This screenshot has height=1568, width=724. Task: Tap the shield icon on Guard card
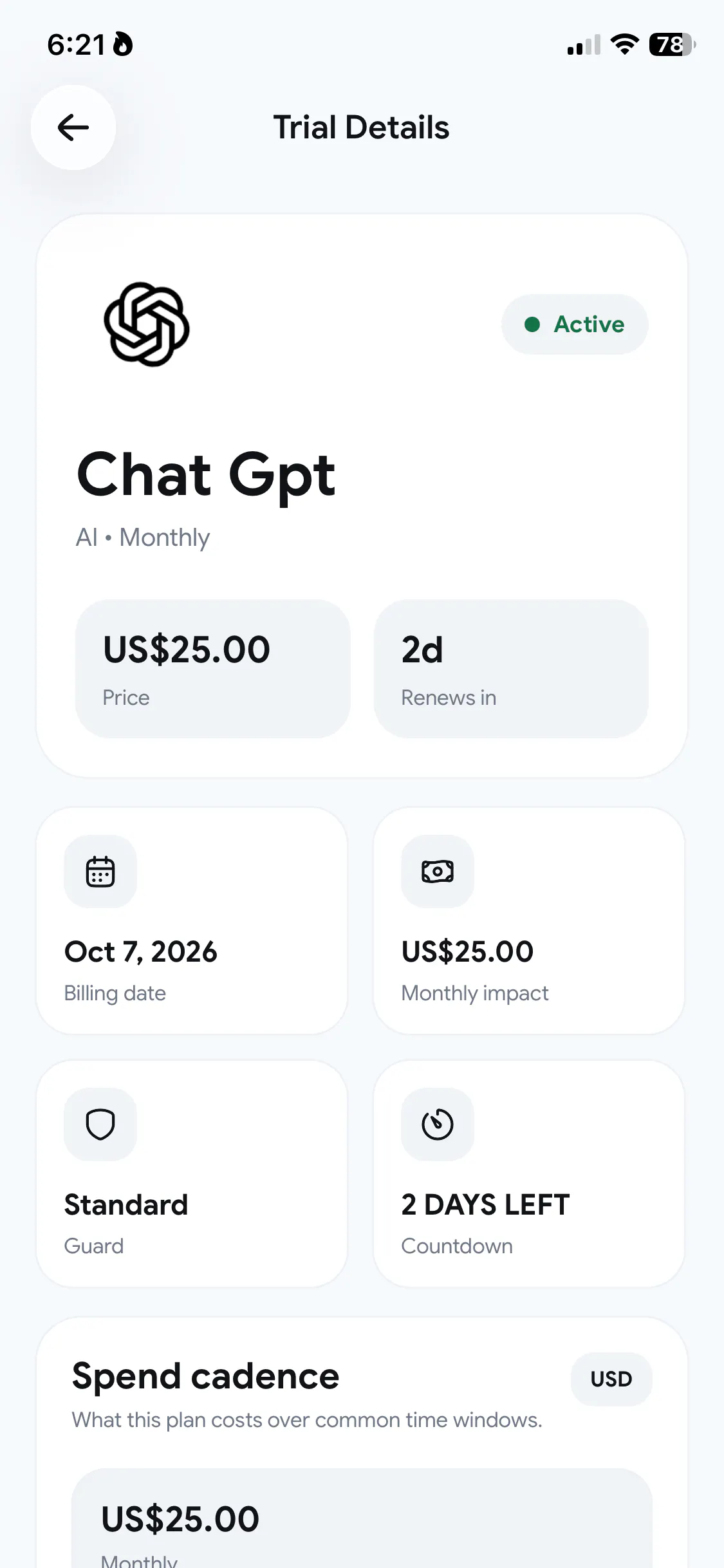tap(100, 1125)
